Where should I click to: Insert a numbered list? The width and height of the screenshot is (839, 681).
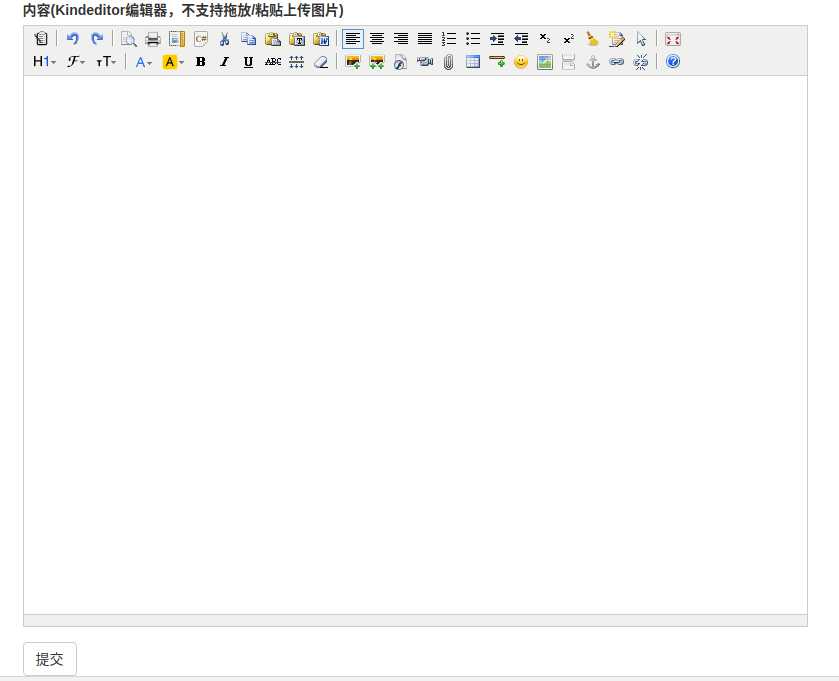tap(448, 39)
